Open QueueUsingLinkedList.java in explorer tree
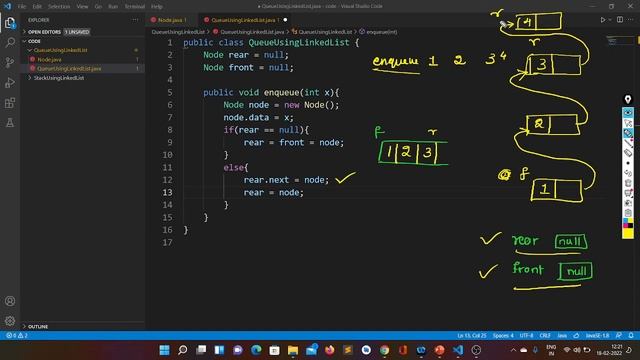 click(x=69, y=69)
